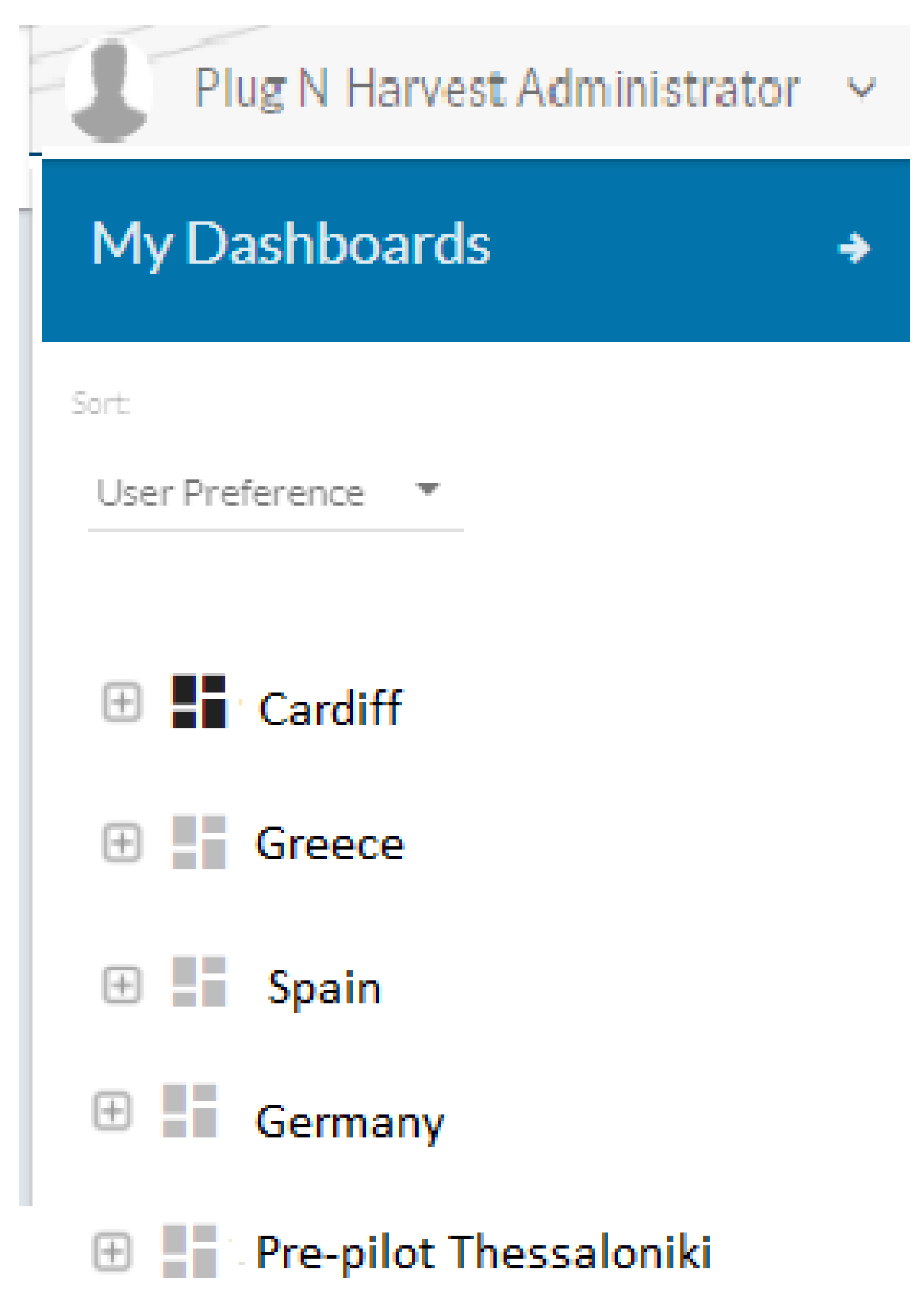Open the Germany dashboard

[x=350, y=1122]
